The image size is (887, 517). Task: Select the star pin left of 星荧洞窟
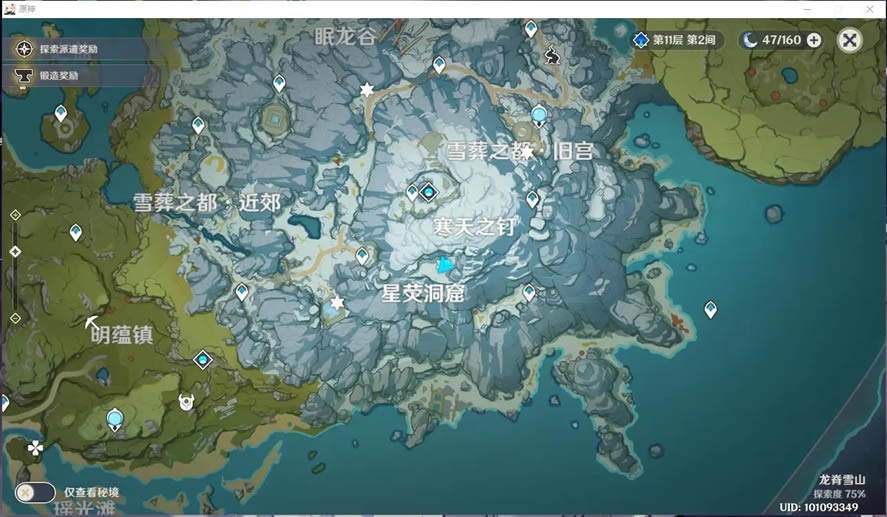tap(337, 302)
